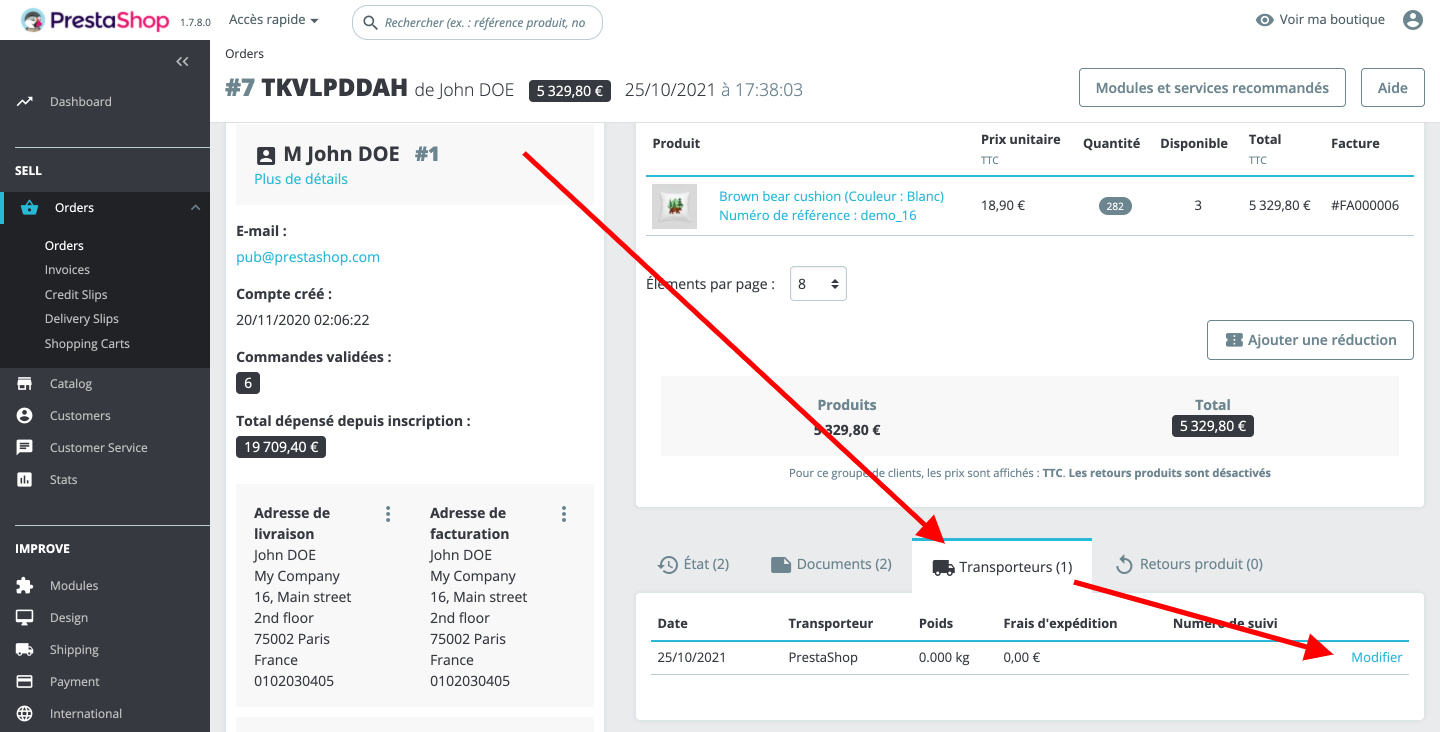Switch to the État (2) tab
This screenshot has height=732, width=1440.
(693, 565)
